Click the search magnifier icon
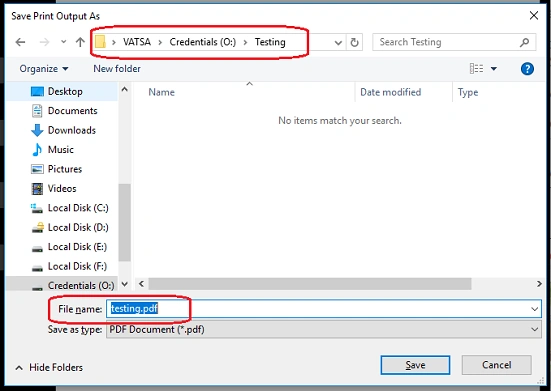 pyautogui.click(x=525, y=42)
